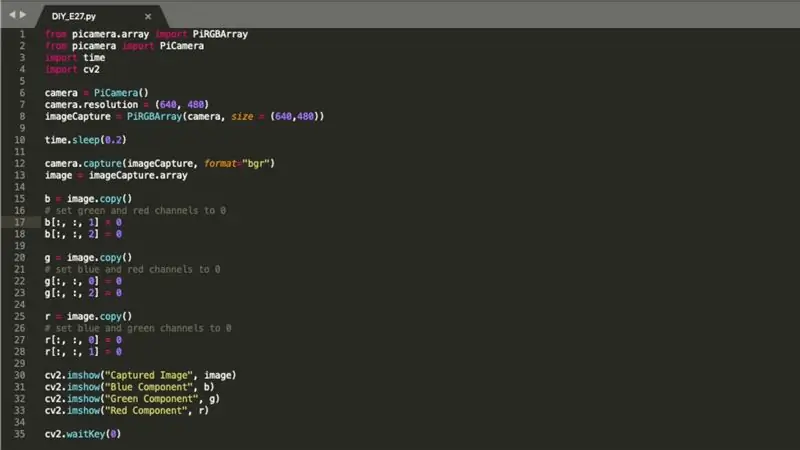Click the "Red Component" string on line 33
The width and height of the screenshot is (800, 450).
pos(146,410)
